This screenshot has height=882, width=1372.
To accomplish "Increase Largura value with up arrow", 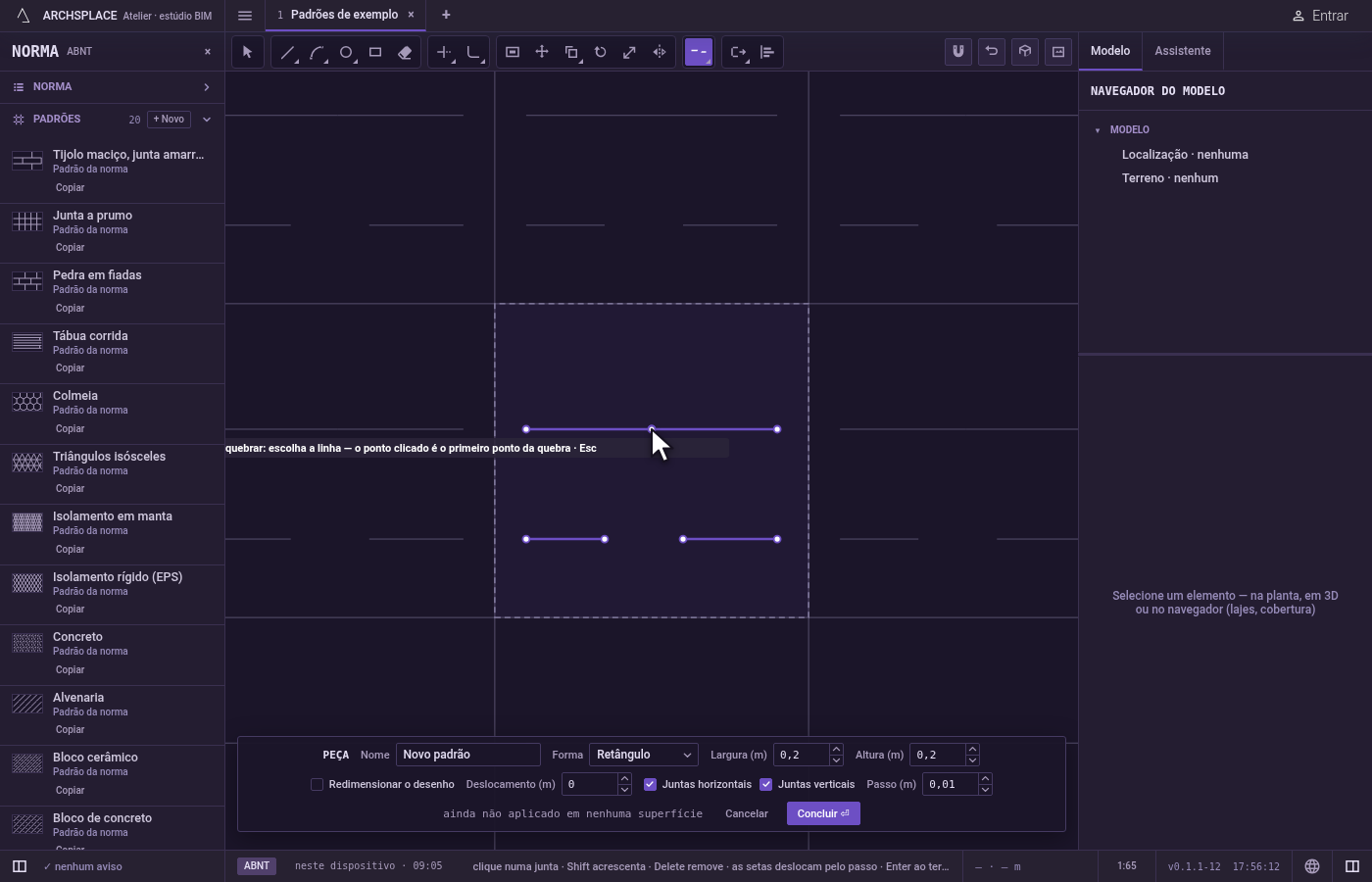I will [x=836, y=750].
